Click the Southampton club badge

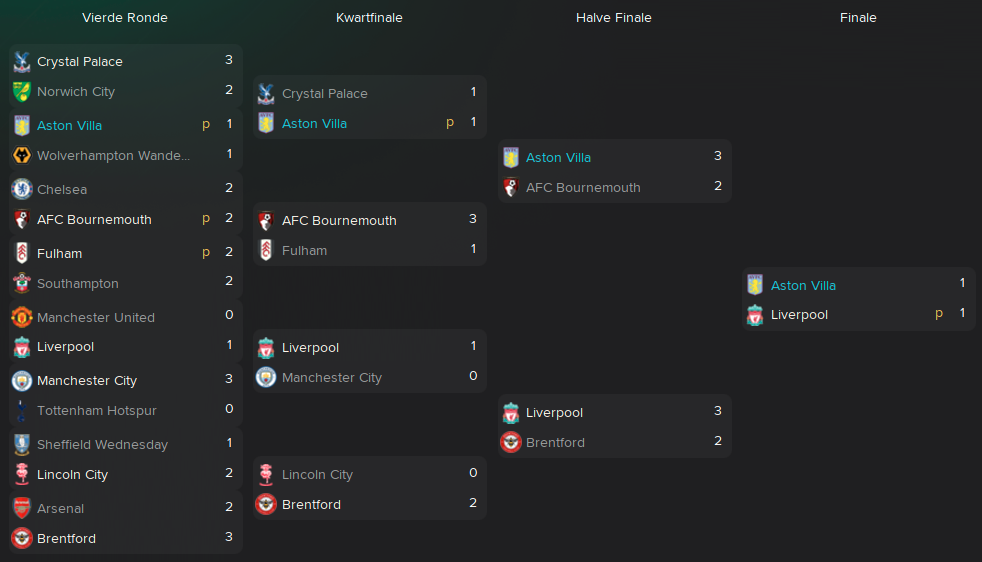click(22, 283)
